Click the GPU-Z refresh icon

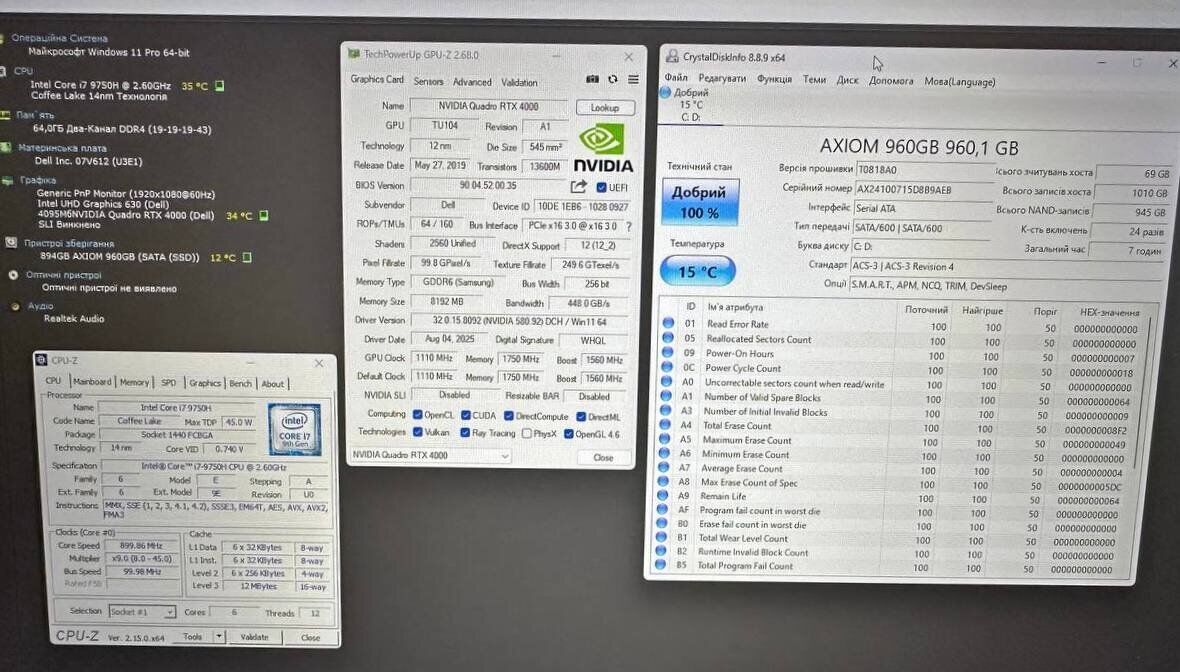pyautogui.click(x=612, y=80)
